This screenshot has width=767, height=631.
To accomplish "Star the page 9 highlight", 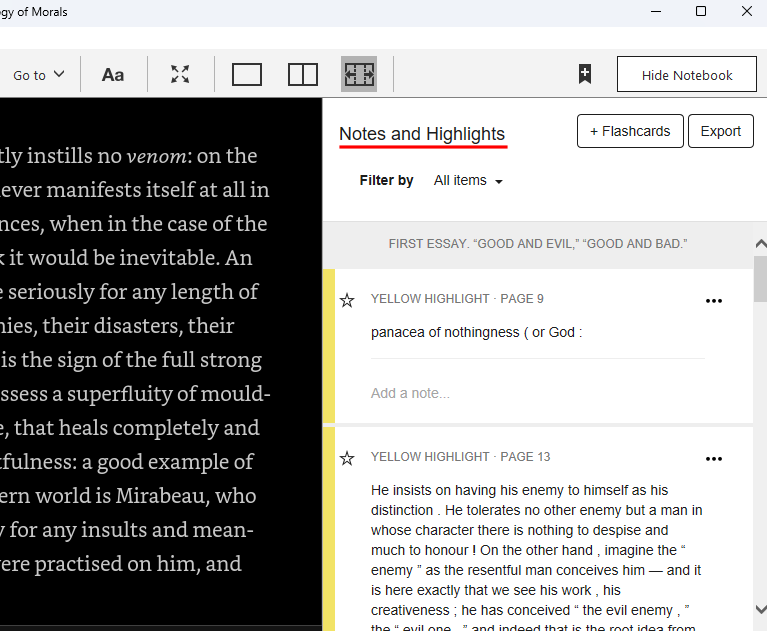I will [x=347, y=300].
